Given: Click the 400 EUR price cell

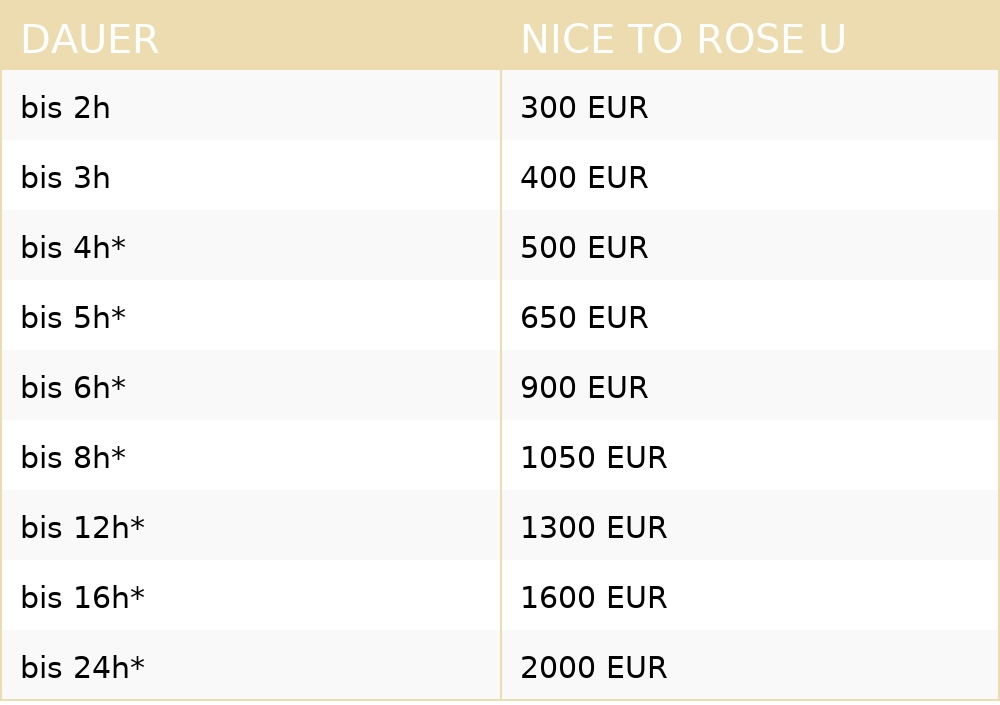Looking at the screenshot, I should pos(584,178).
